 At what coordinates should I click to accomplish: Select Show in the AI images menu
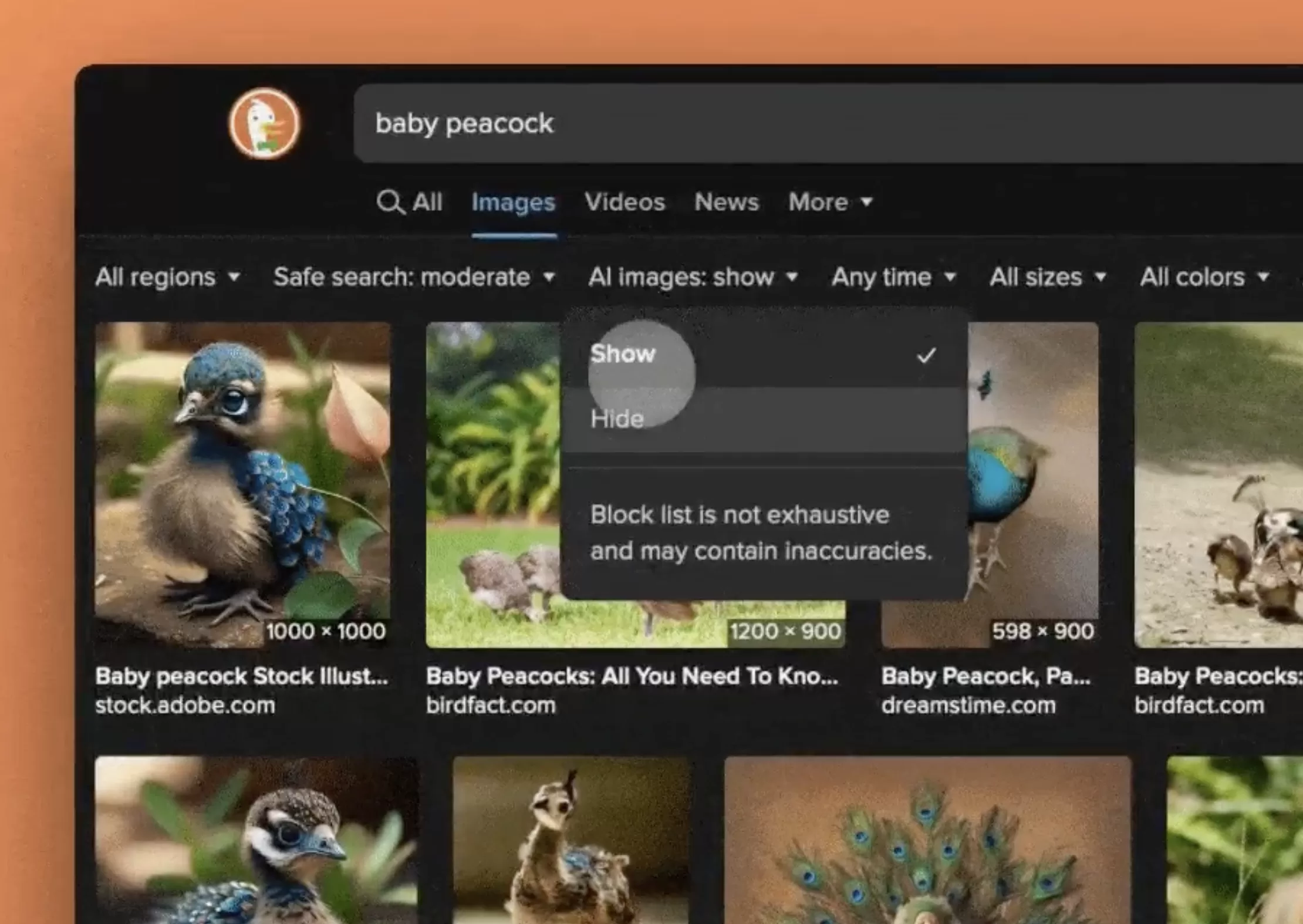[x=623, y=353]
